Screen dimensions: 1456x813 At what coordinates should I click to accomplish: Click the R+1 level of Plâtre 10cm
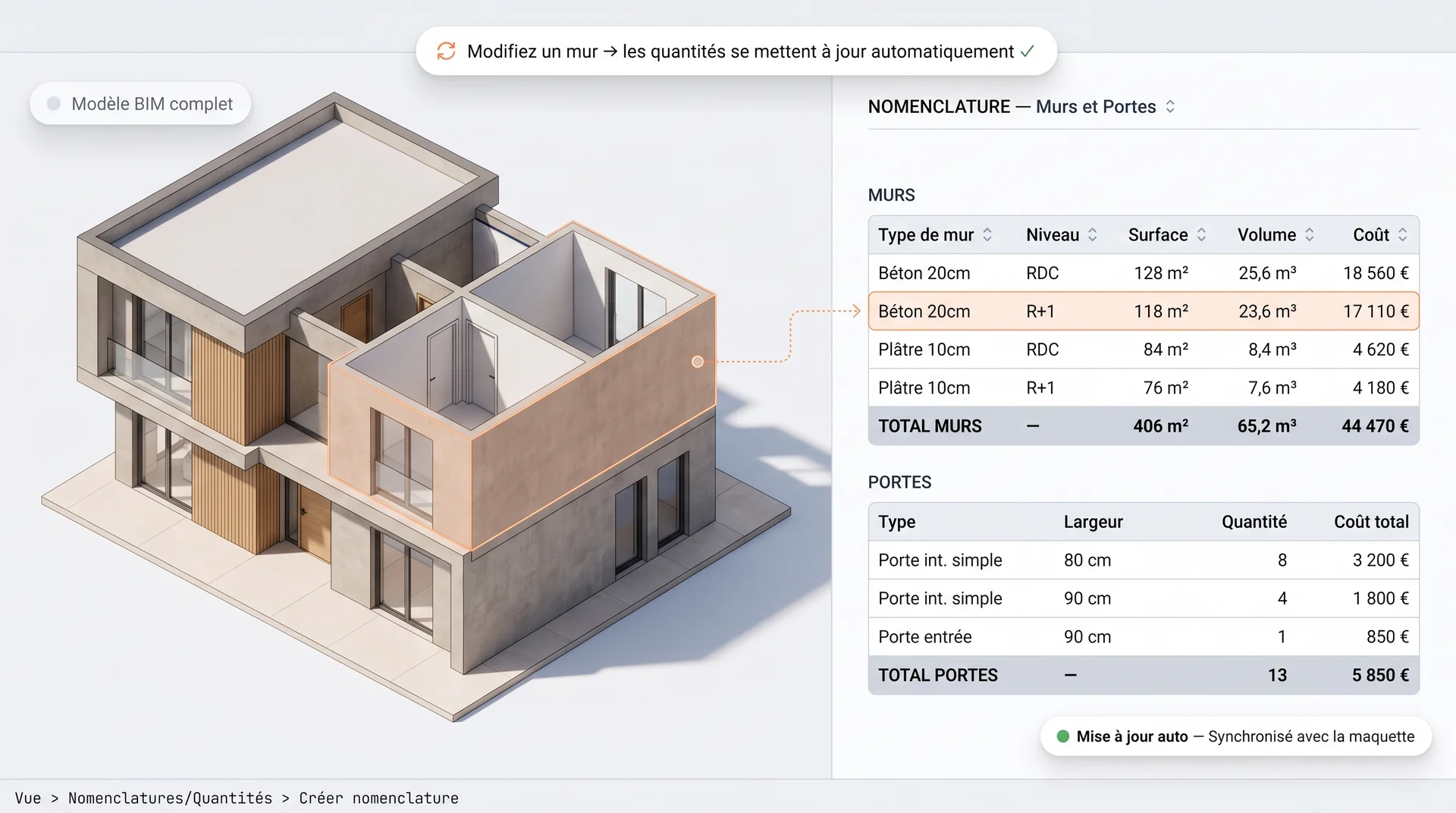(x=1040, y=388)
